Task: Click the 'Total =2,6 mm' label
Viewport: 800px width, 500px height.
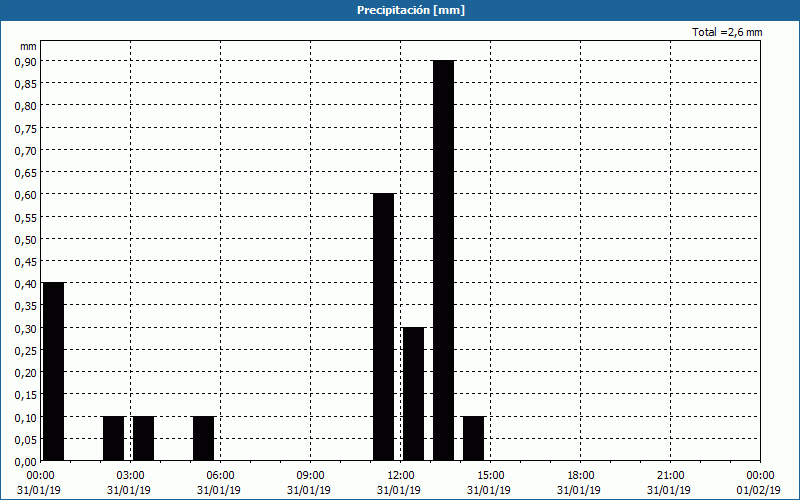Action: (727, 32)
